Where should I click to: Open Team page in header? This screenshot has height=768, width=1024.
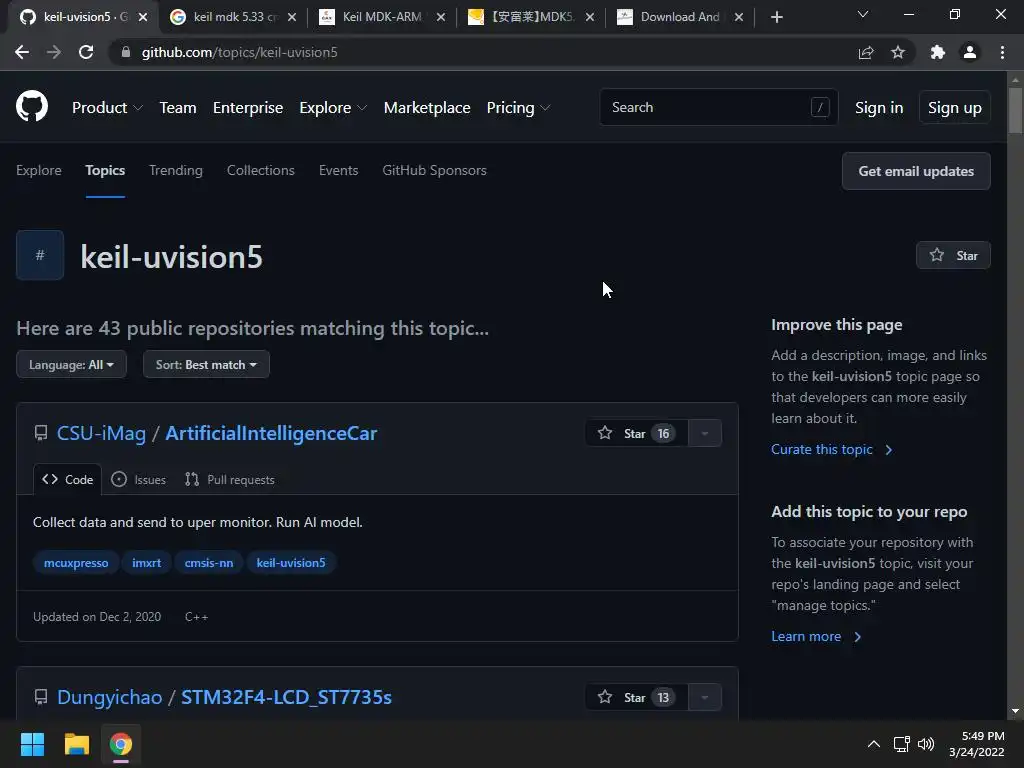tap(178, 108)
